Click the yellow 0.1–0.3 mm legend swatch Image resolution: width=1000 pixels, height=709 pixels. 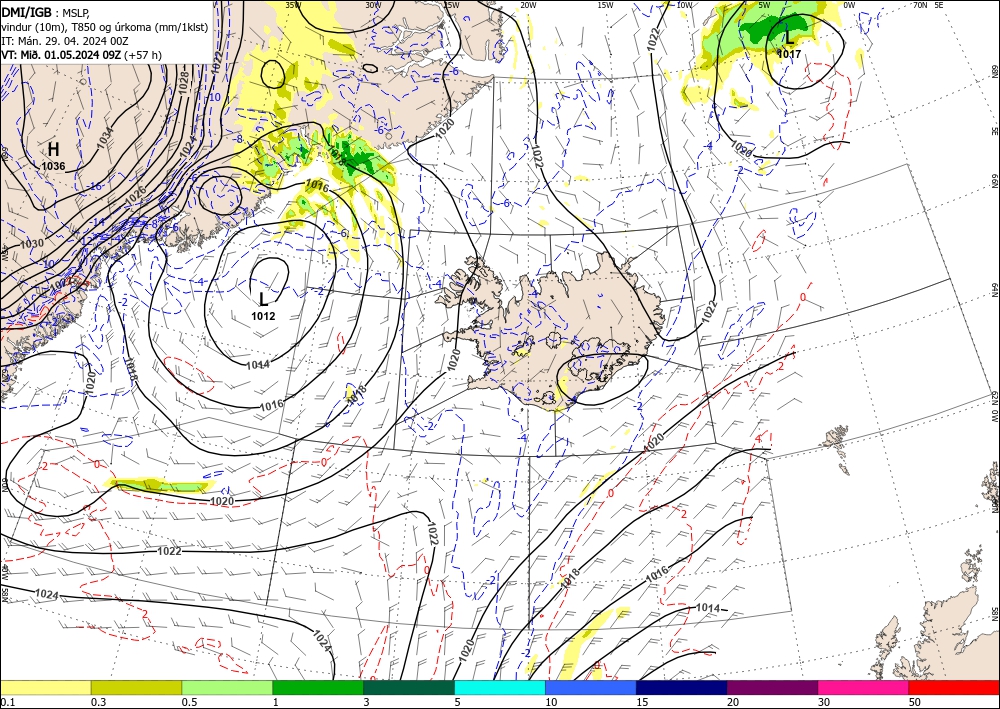click(45, 687)
